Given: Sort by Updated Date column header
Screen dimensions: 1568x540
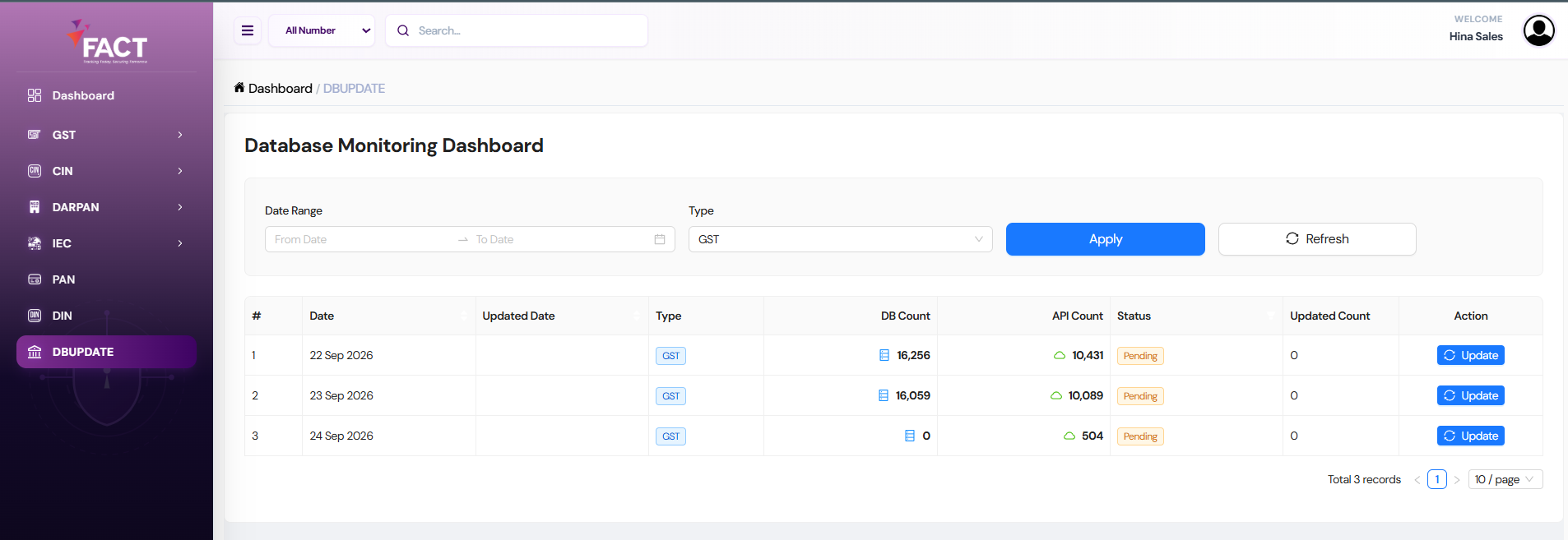Looking at the screenshot, I should (x=562, y=316).
